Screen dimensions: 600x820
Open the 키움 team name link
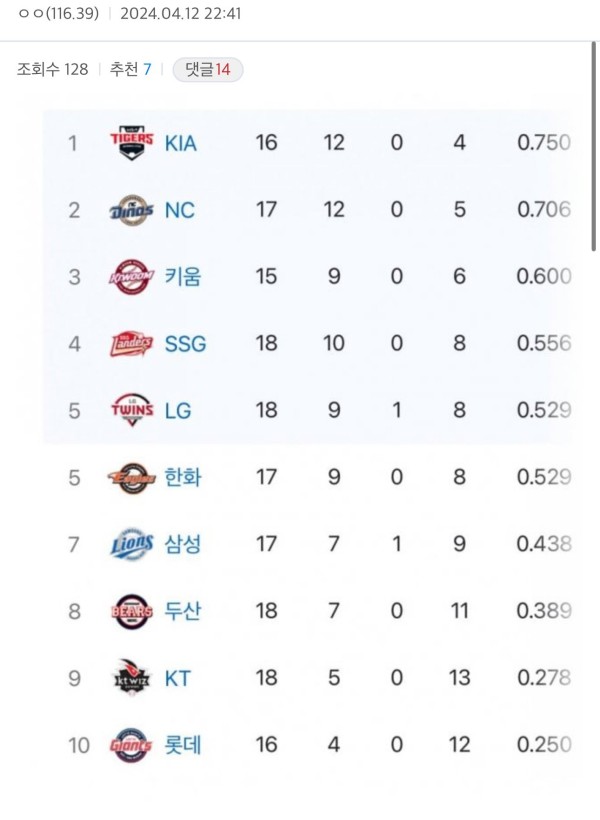(183, 277)
